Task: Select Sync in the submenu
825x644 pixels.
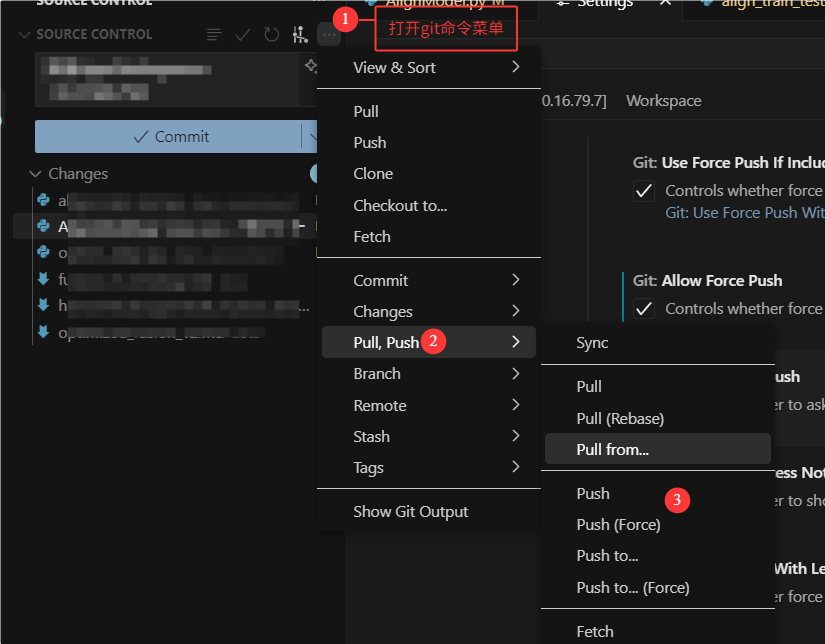Action: tap(658, 343)
